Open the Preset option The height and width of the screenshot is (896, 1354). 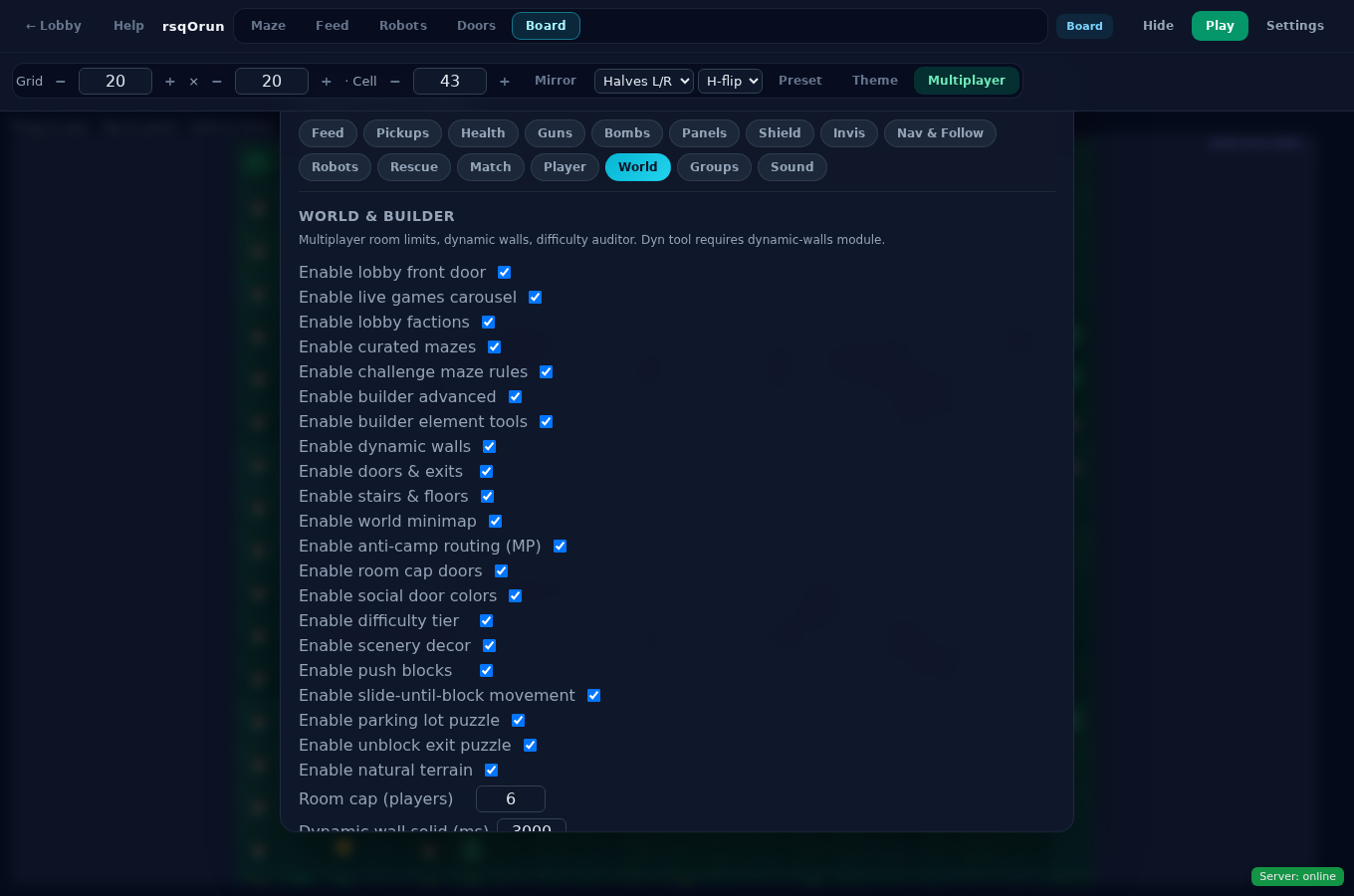pos(800,81)
